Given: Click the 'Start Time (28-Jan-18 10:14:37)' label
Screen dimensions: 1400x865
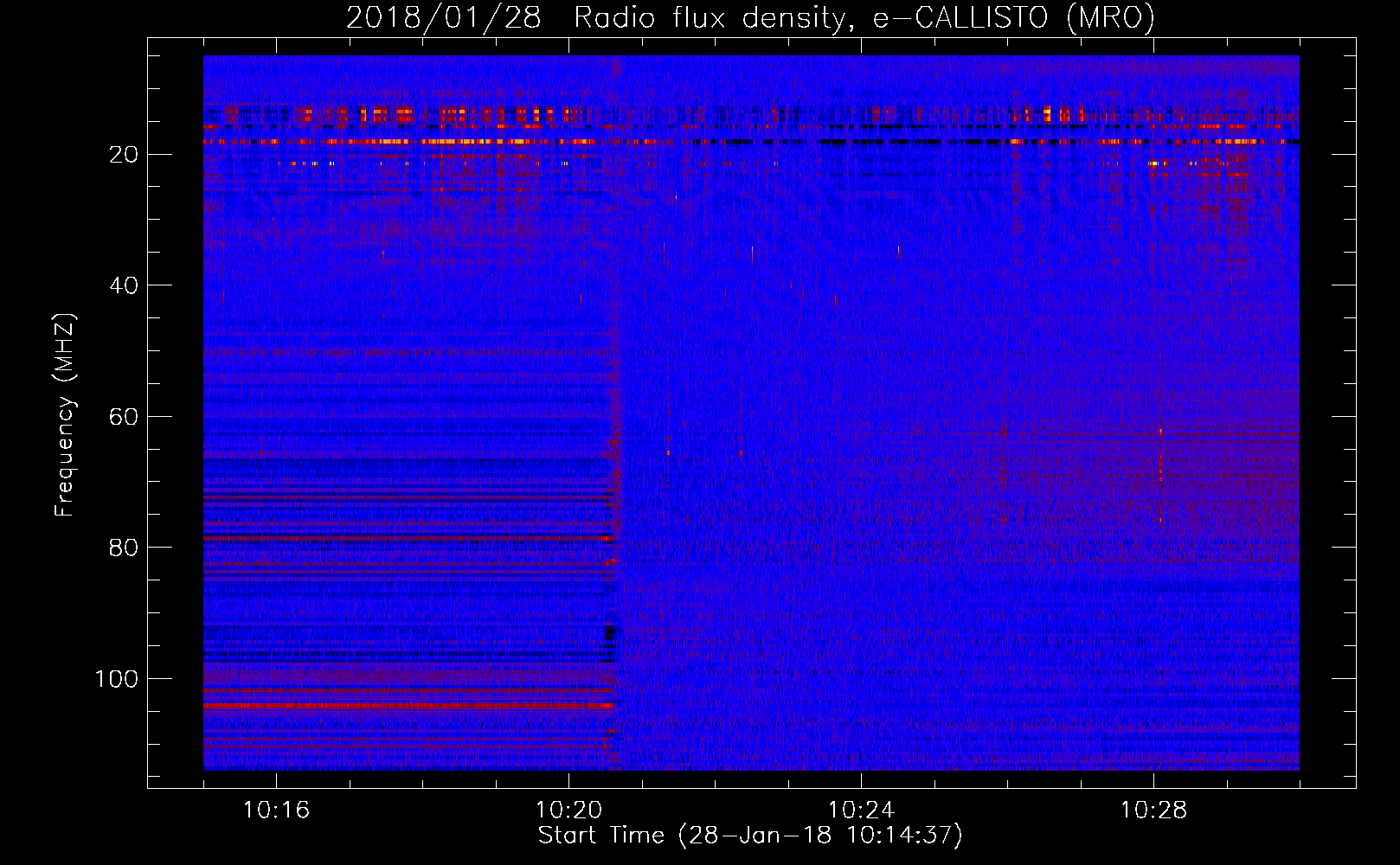Looking at the screenshot, I should click(x=750, y=836).
